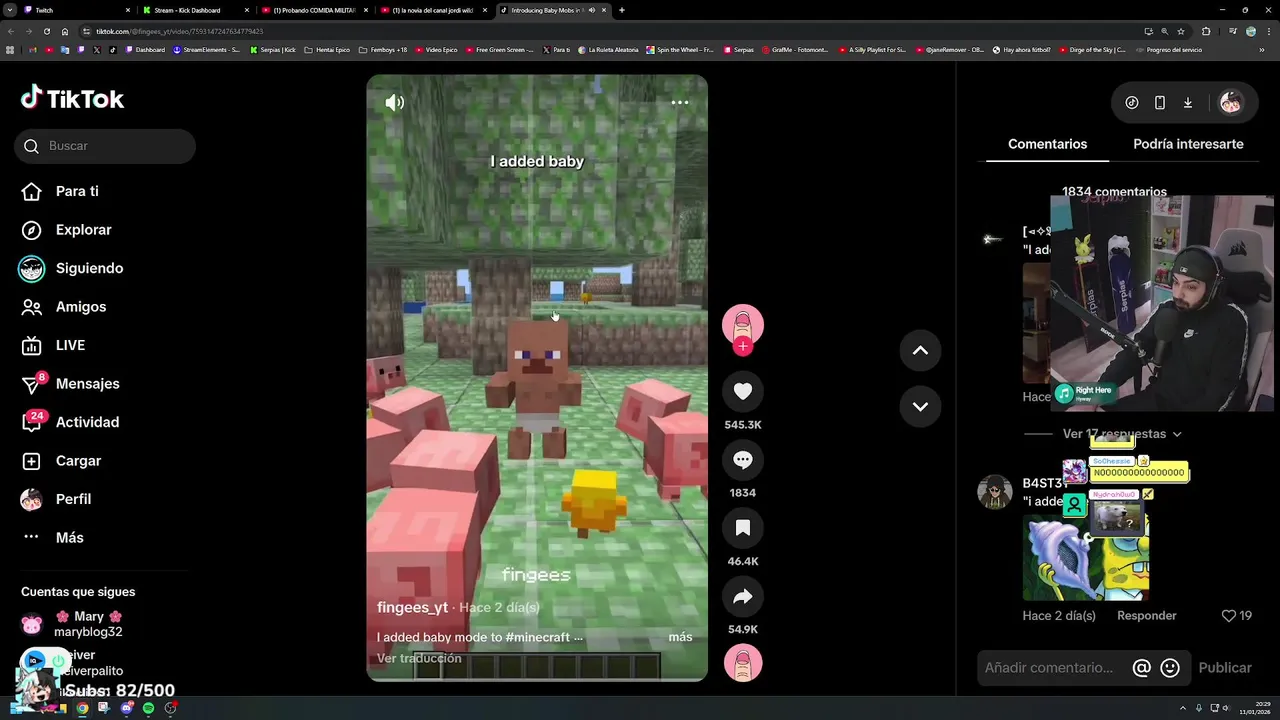This screenshot has height=720, width=1280.
Task: Open the sound disc avatar below share
Action: pos(743,663)
